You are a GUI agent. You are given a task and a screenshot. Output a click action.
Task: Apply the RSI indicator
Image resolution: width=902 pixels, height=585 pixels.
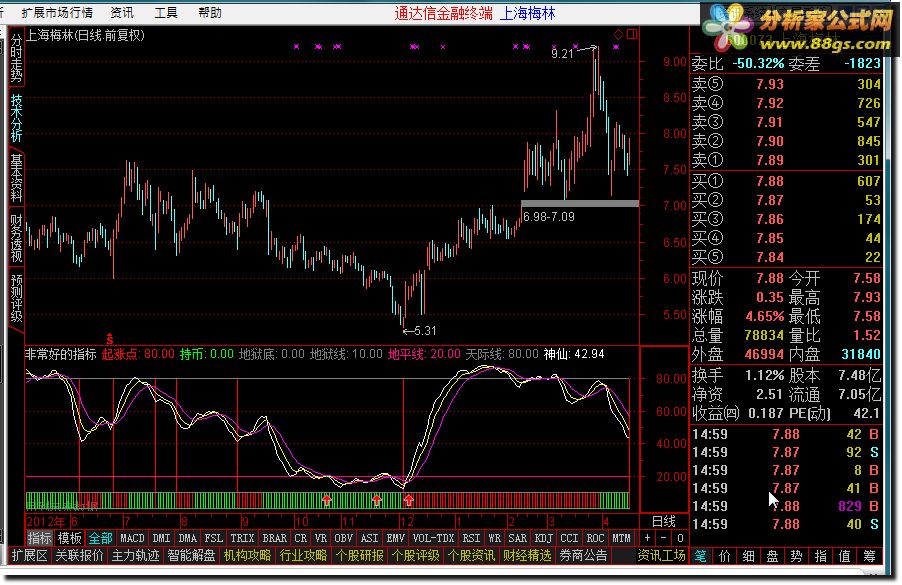(x=471, y=538)
